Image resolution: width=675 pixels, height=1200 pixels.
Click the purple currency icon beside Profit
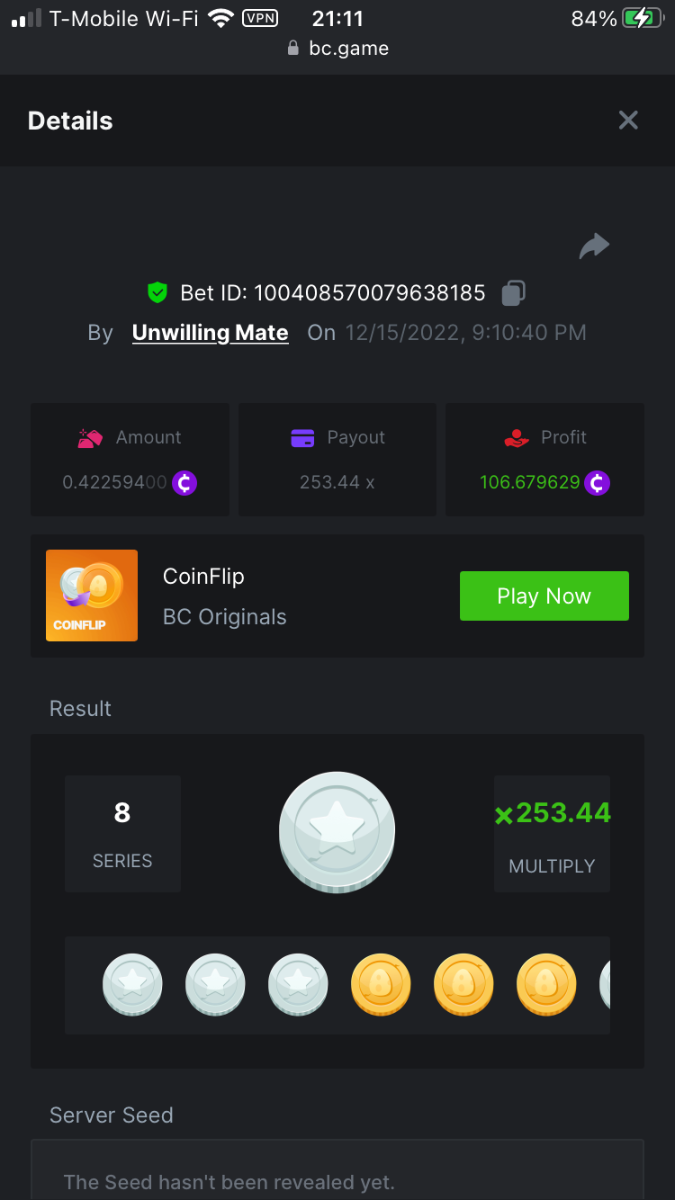(x=597, y=483)
